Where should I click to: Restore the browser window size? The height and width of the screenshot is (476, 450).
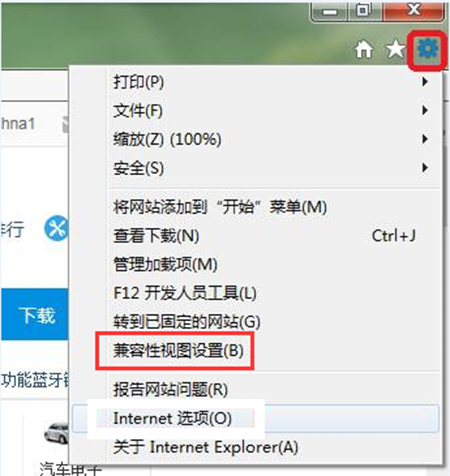click(x=363, y=11)
